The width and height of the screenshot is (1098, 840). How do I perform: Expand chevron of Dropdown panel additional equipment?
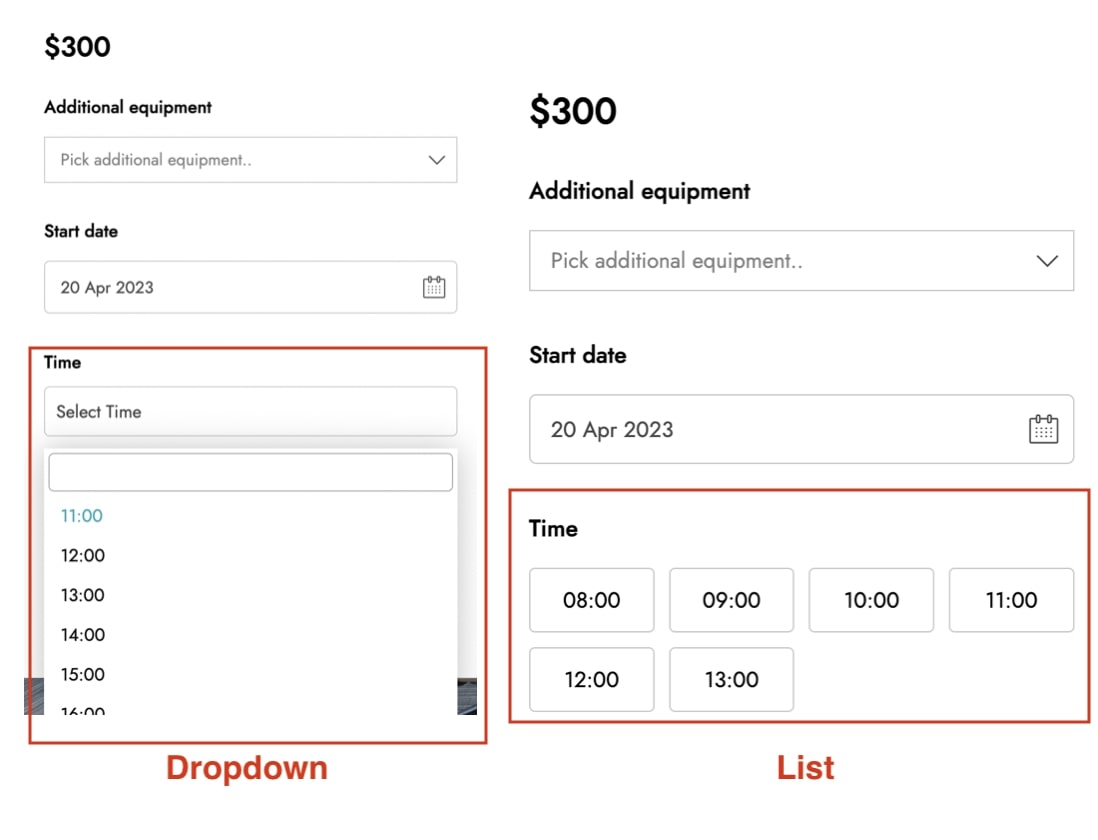[x=437, y=160]
